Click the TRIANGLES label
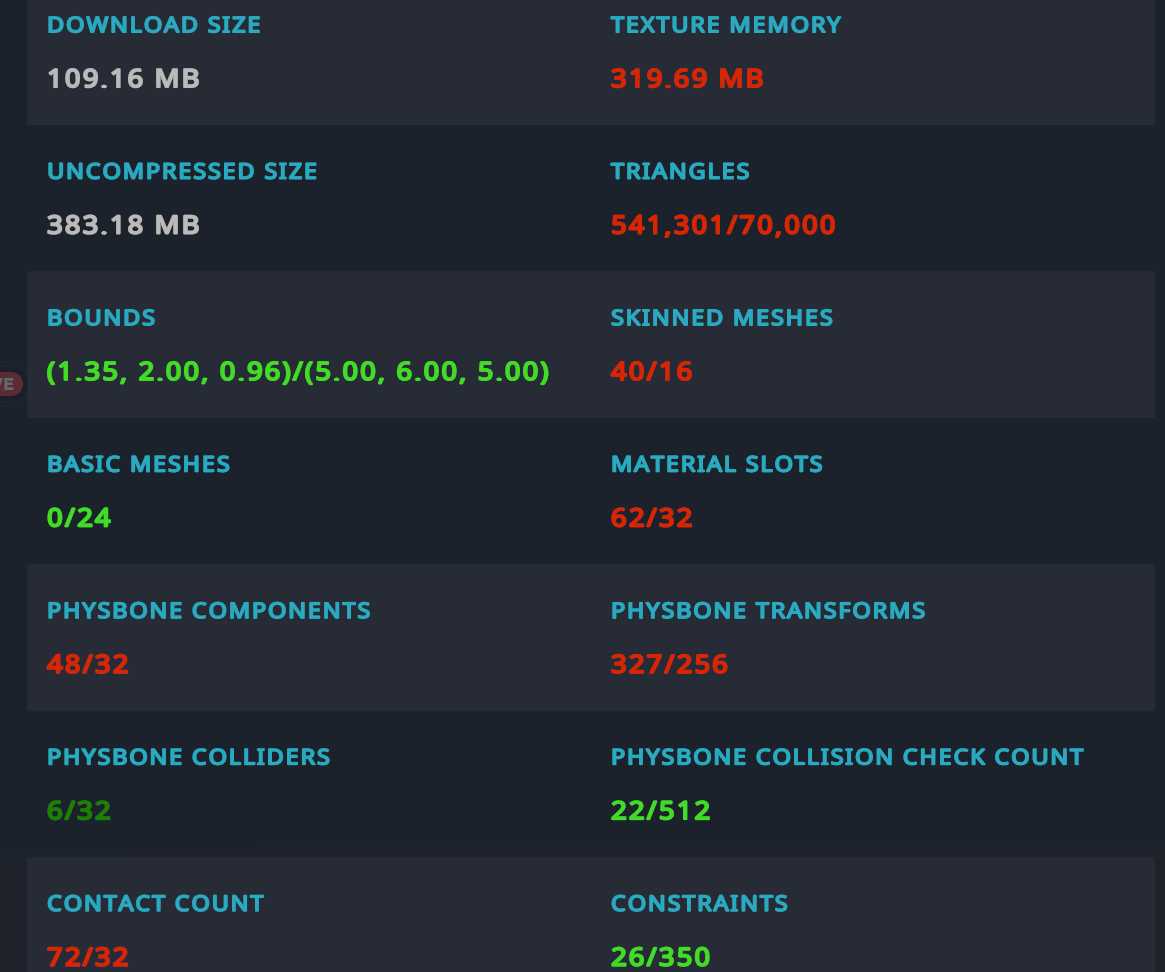Image resolution: width=1165 pixels, height=972 pixels. point(680,171)
